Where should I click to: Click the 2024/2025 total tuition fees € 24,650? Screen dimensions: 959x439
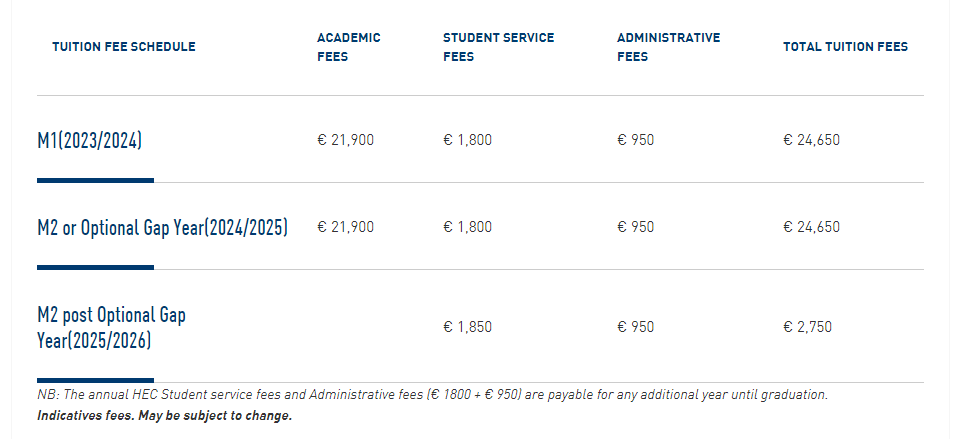pyautogui.click(x=811, y=227)
